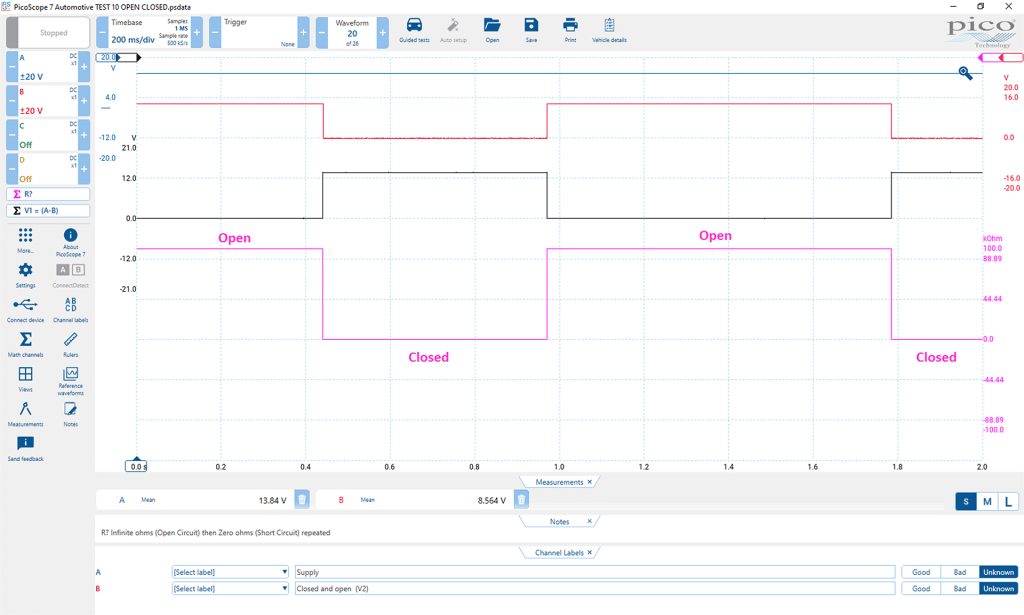Select the Notes panel tab
The width and height of the screenshot is (1024, 615).
pos(559,522)
